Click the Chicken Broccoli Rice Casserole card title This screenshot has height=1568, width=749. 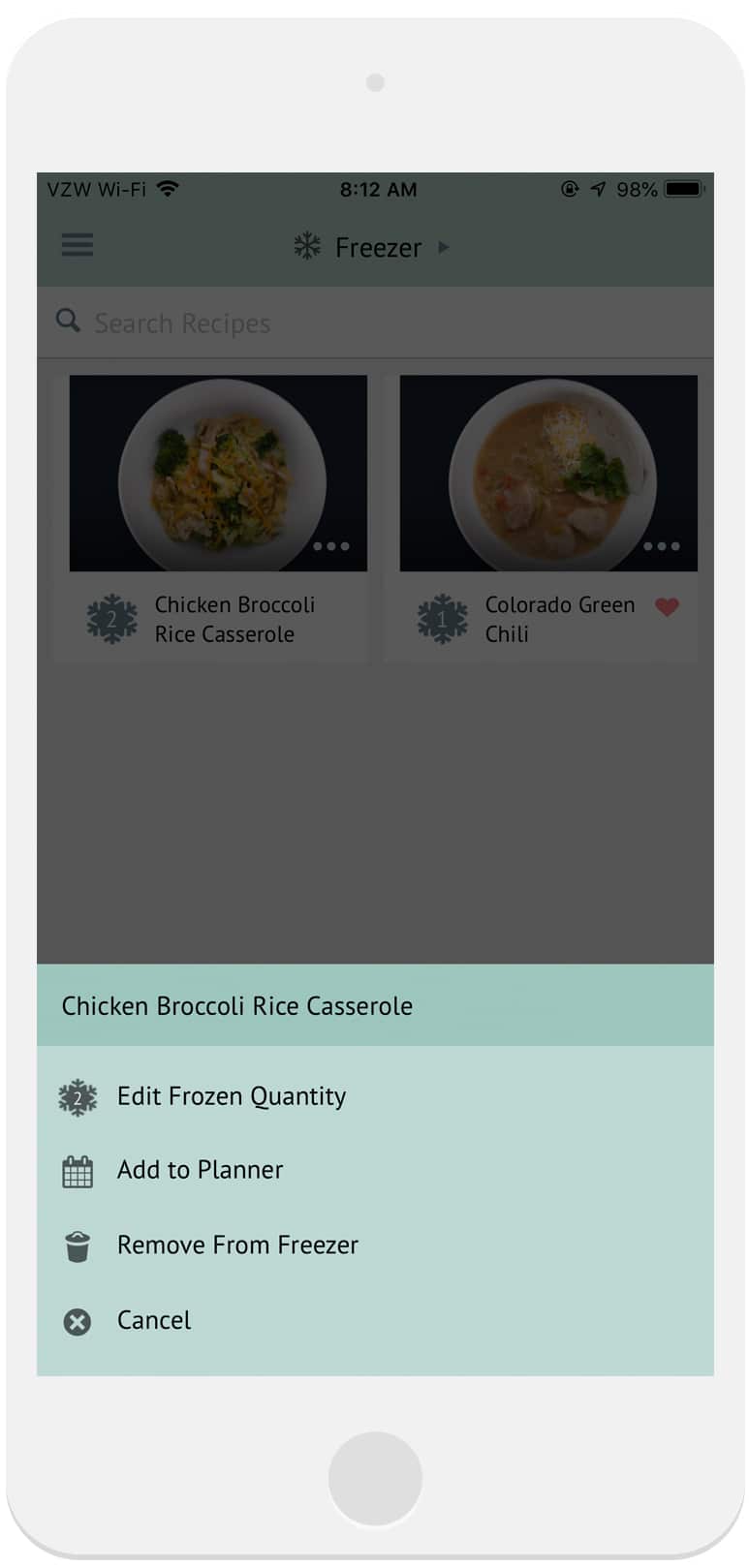234,619
